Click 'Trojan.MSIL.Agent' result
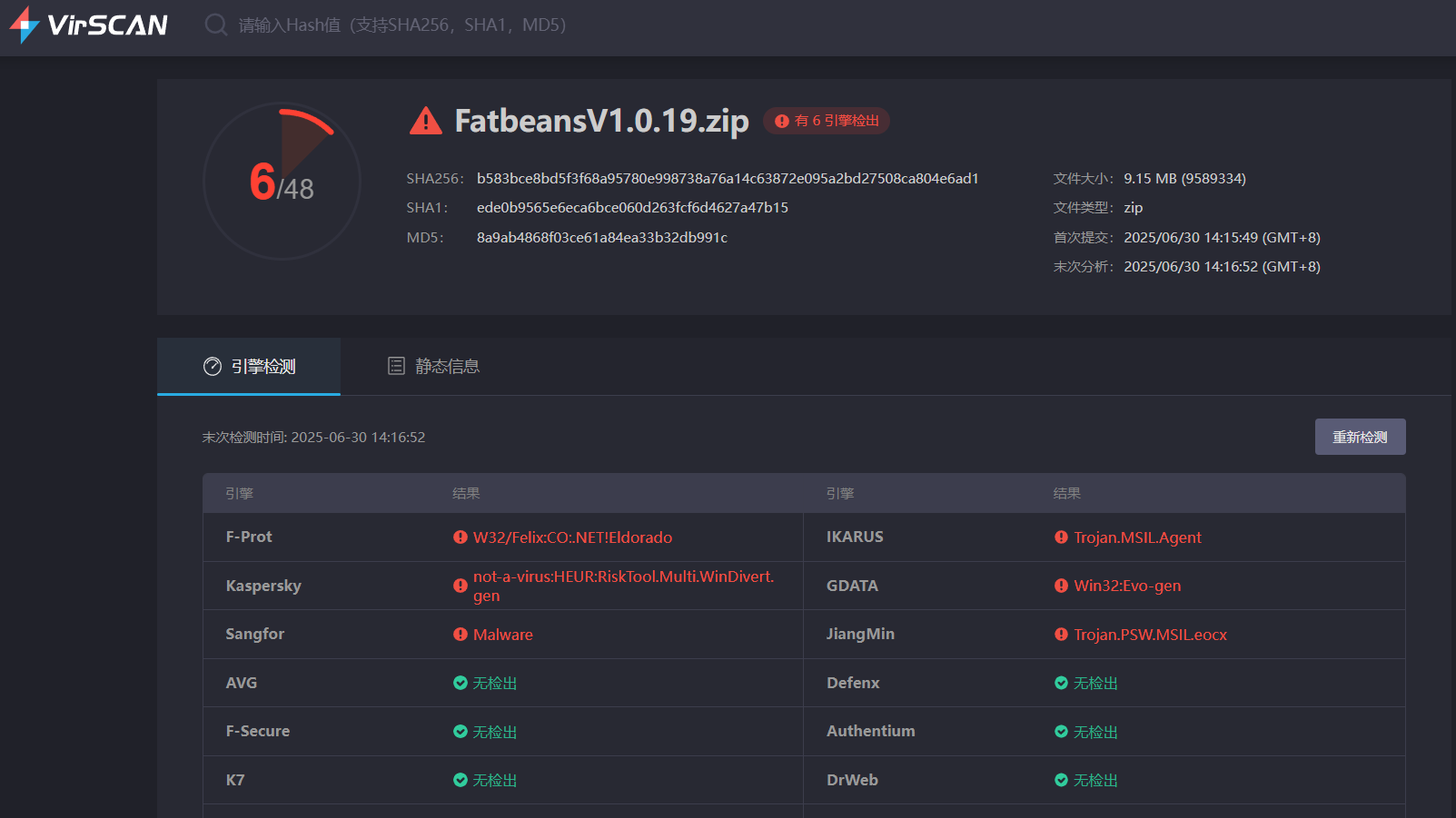This screenshot has width=1456, height=818. click(1137, 537)
